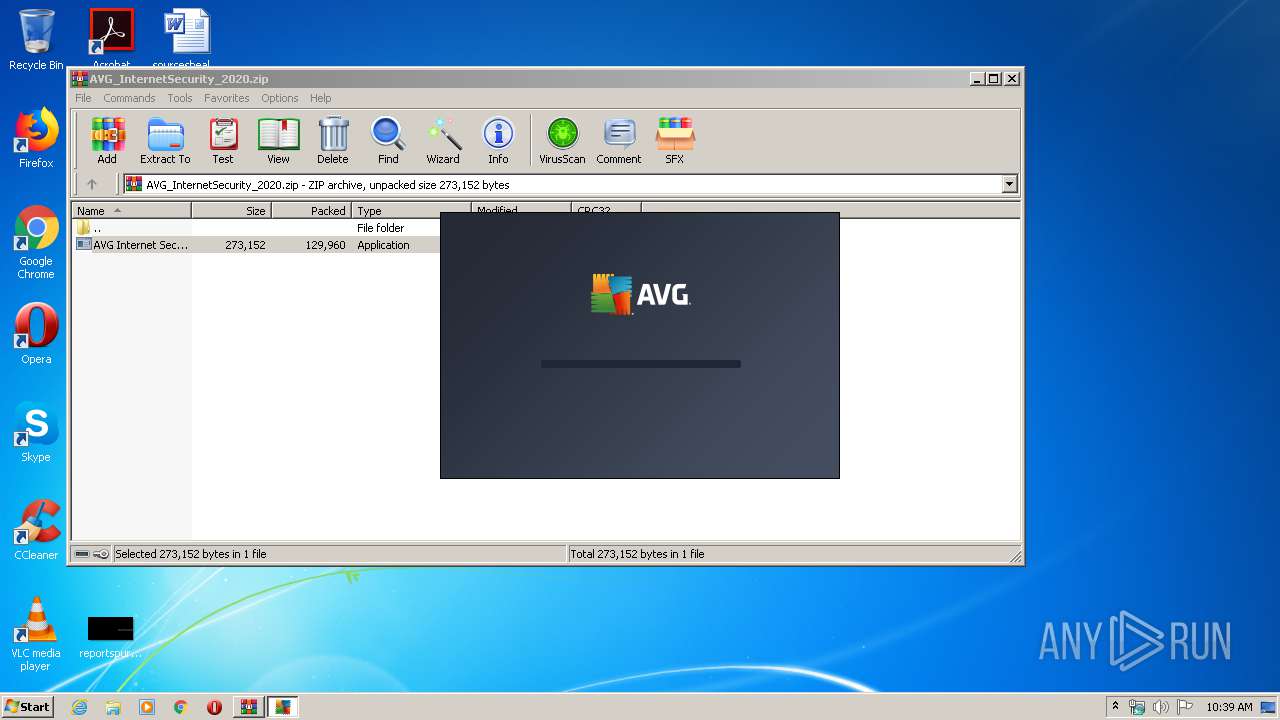Open the File menu
This screenshot has width=1280, height=720.
tap(83, 98)
